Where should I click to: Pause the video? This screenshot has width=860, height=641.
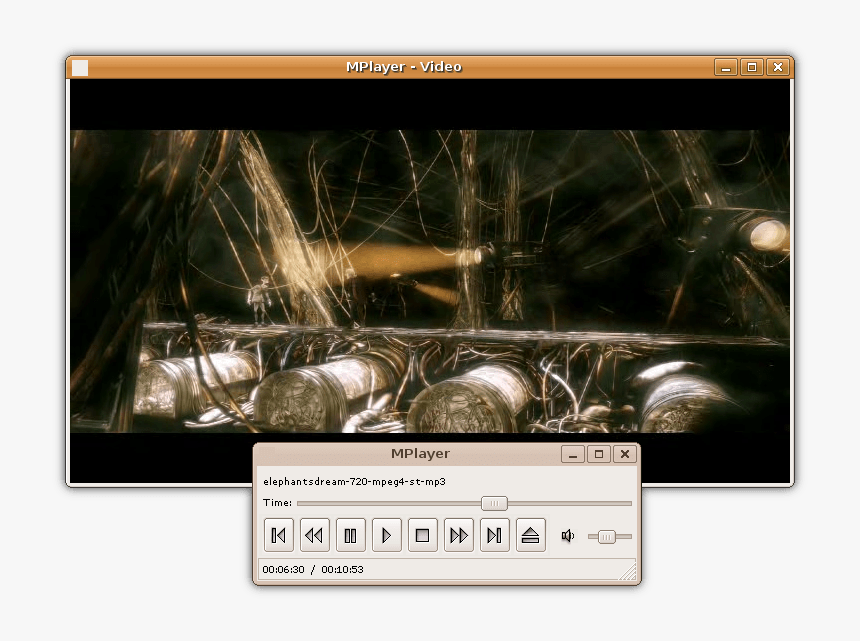350,535
